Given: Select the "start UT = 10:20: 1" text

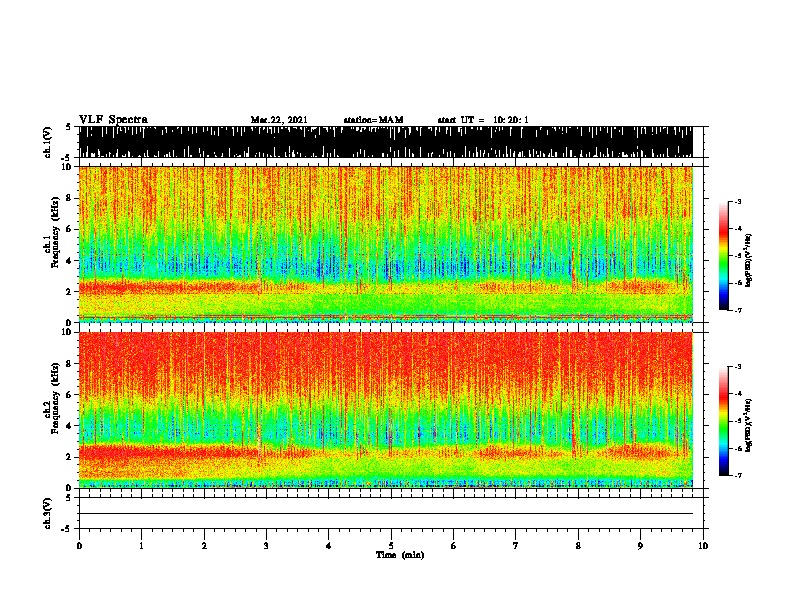Looking at the screenshot, I should coord(483,120).
